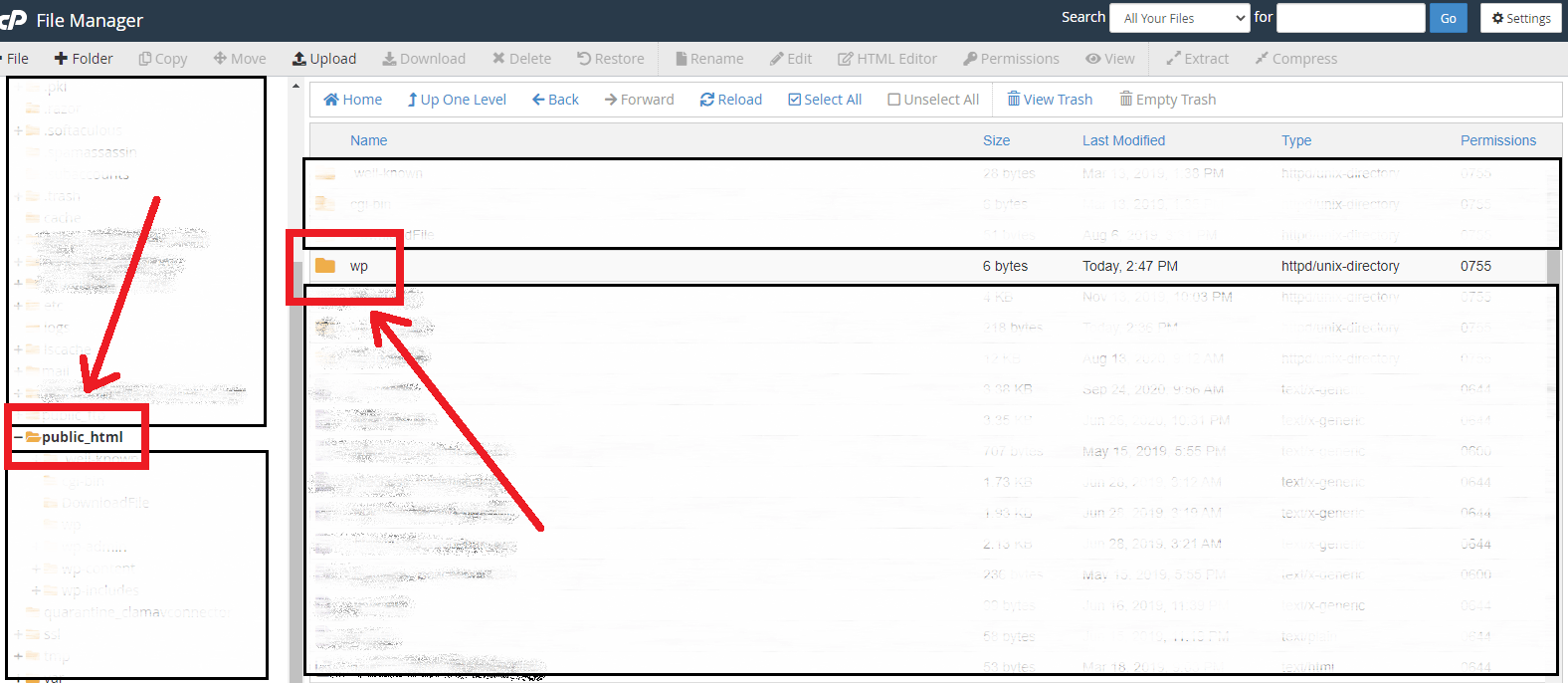Click Empty Trash

tap(1168, 100)
